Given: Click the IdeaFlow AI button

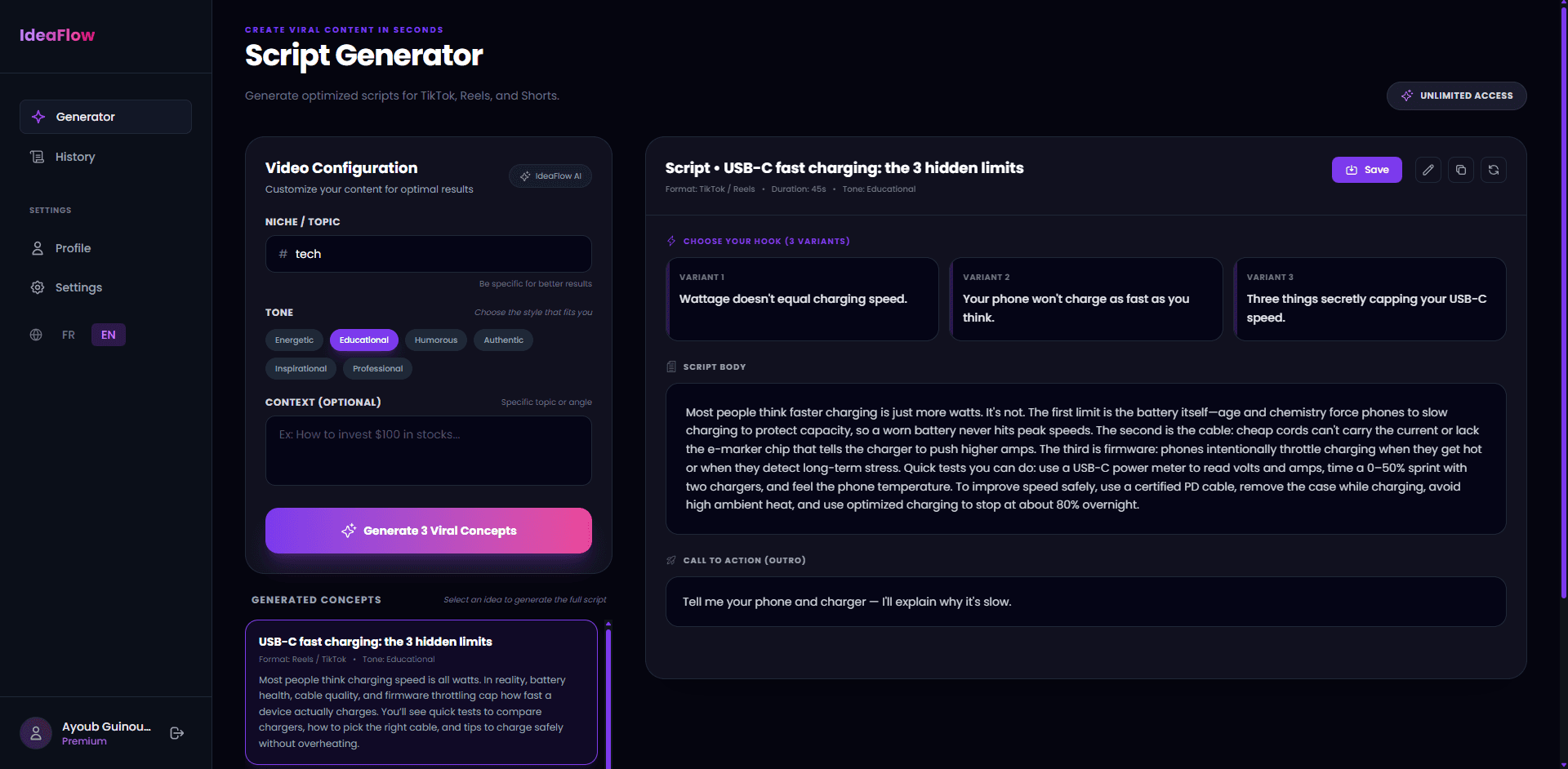Looking at the screenshot, I should coord(550,176).
